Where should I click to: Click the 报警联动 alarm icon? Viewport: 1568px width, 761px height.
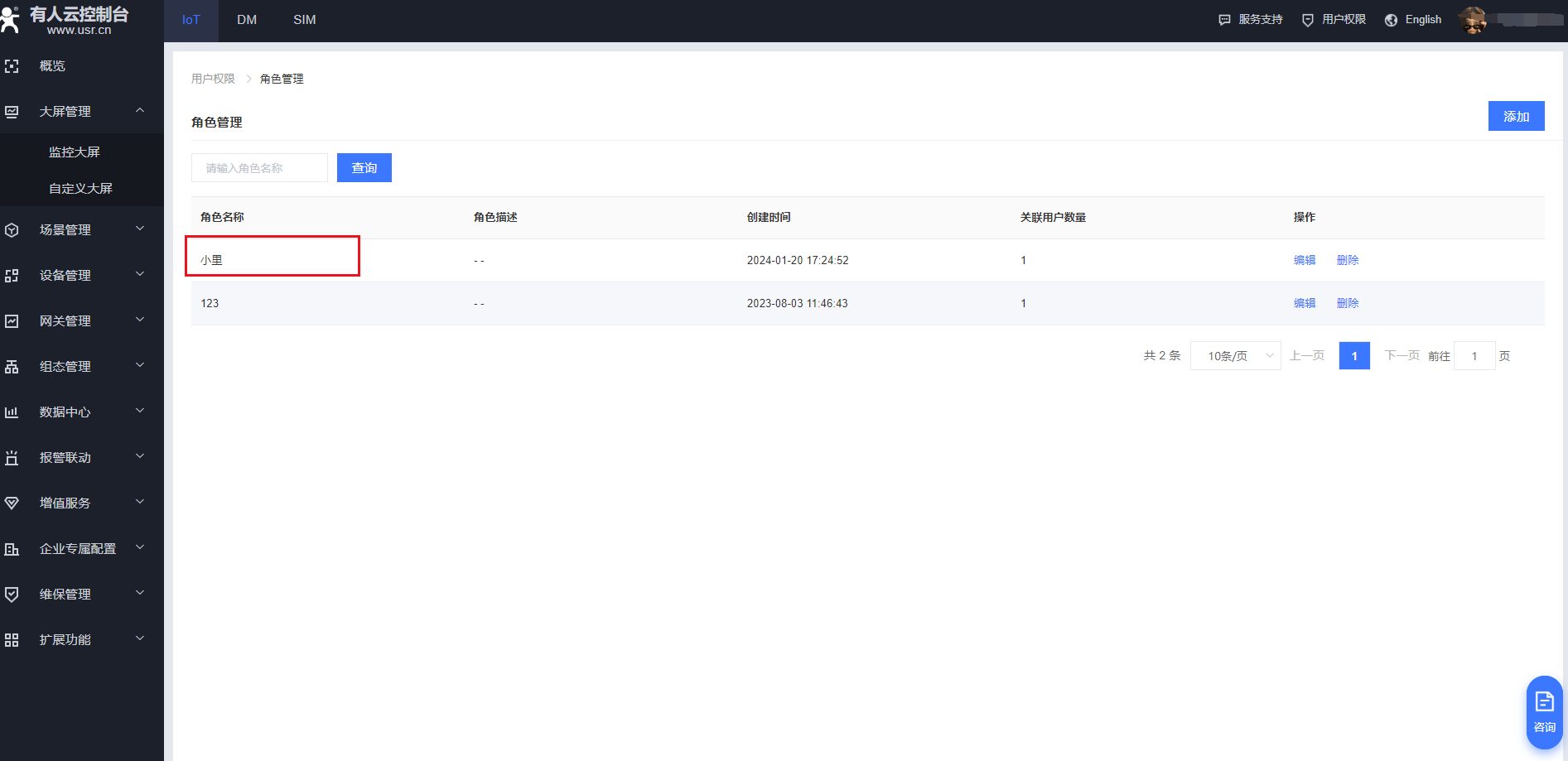coord(12,458)
